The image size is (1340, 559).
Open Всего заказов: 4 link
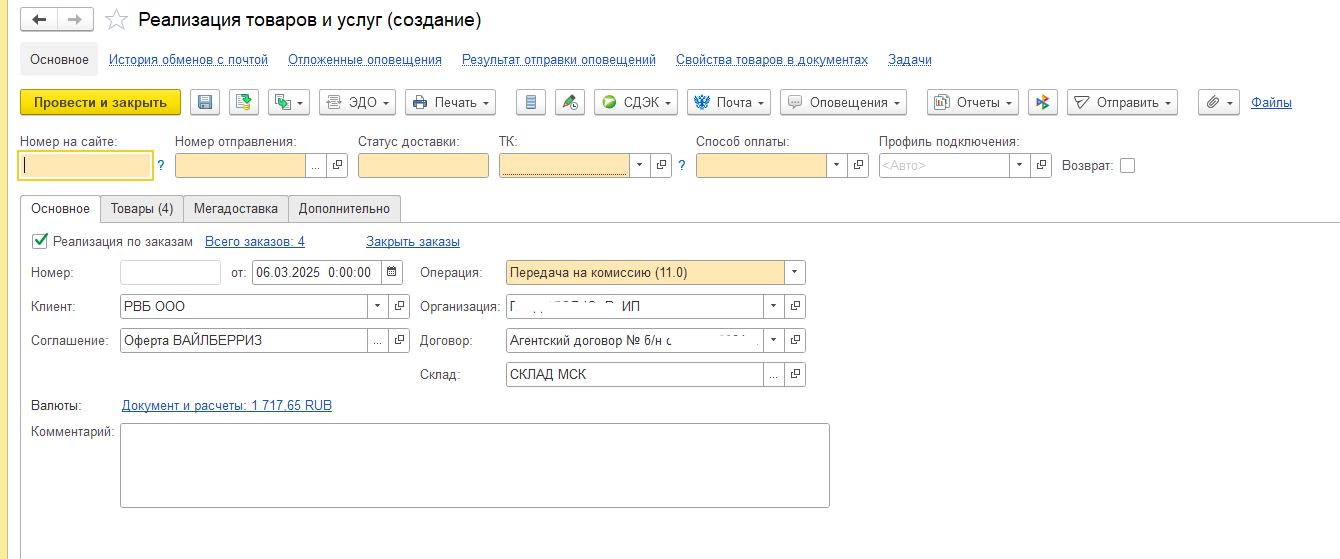255,241
